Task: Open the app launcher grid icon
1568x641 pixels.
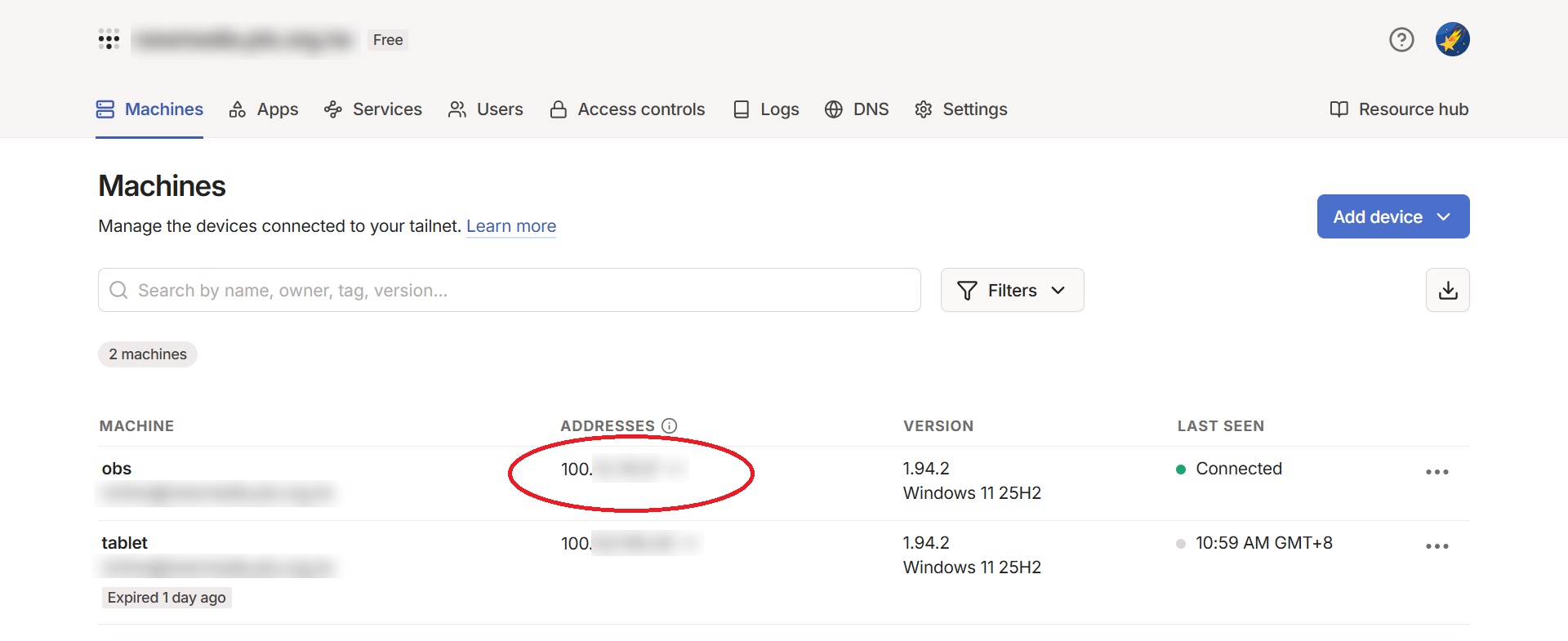Action: pyautogui.click(x=109, y=39)
